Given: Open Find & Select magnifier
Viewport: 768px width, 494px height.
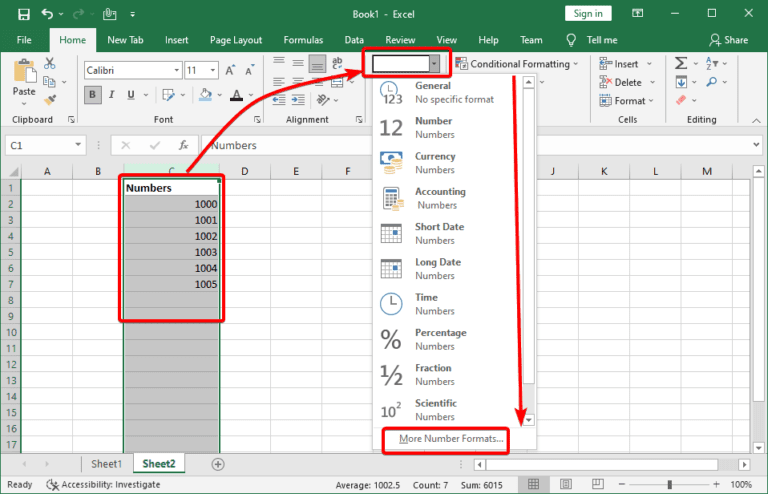Looking at the screenshot, I should pos(712,82).
